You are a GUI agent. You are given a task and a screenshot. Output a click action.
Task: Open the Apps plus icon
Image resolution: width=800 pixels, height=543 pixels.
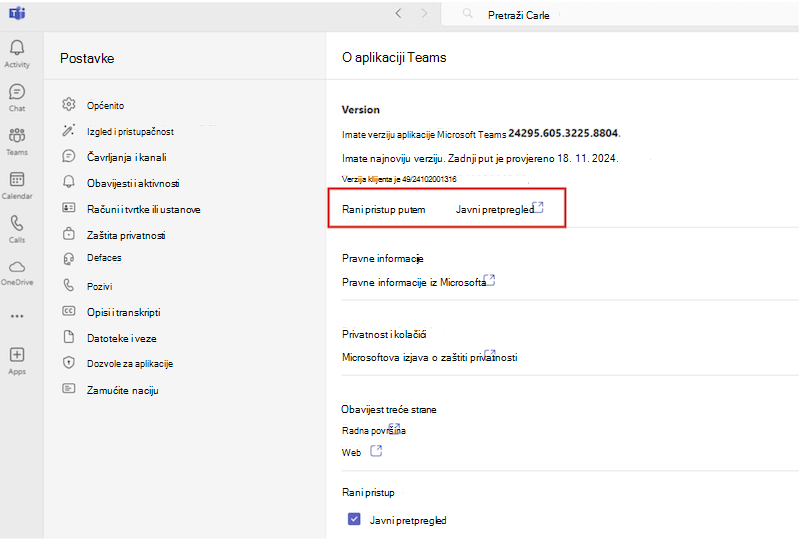coord(17,355)
